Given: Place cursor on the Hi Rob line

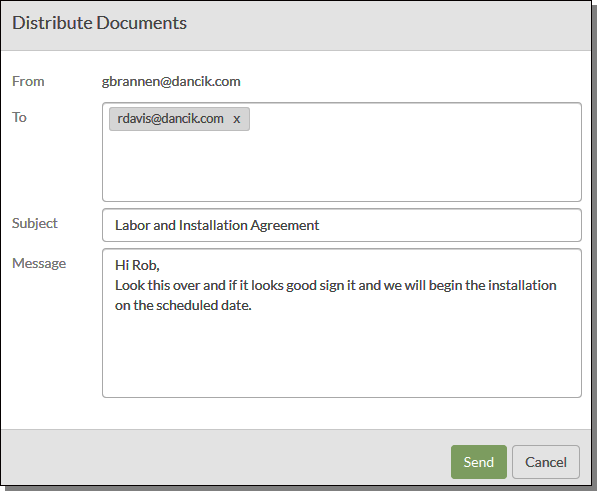Looking at the screenshot, I should point(137,265).
